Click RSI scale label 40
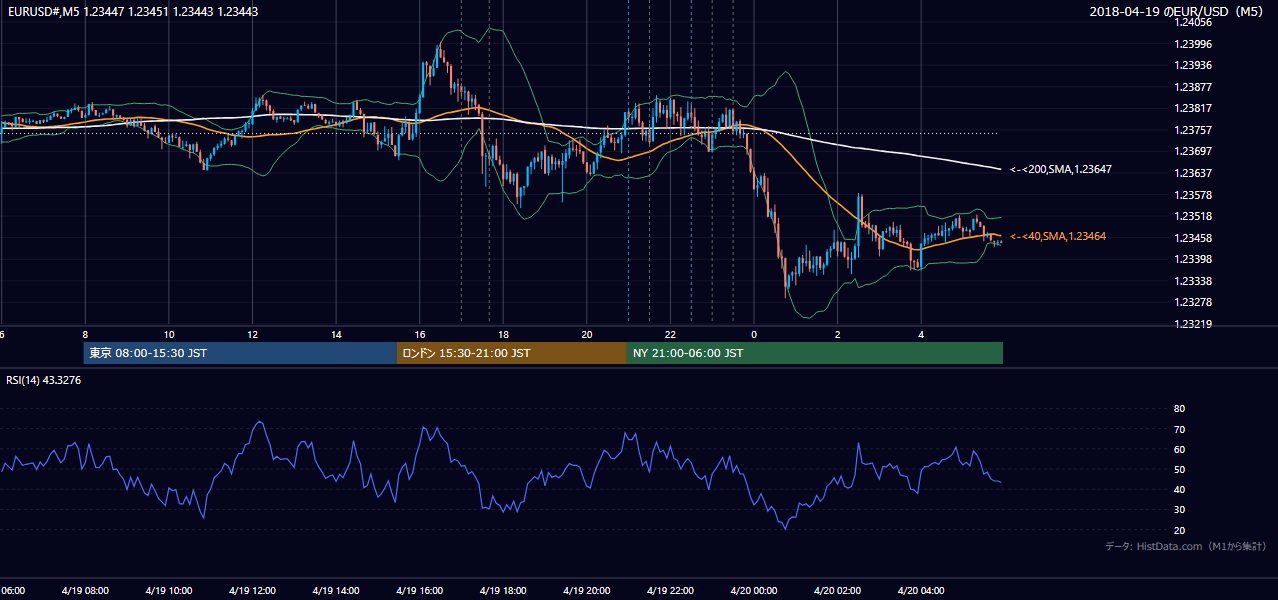1278x600 pixels. coord(1179,489)
